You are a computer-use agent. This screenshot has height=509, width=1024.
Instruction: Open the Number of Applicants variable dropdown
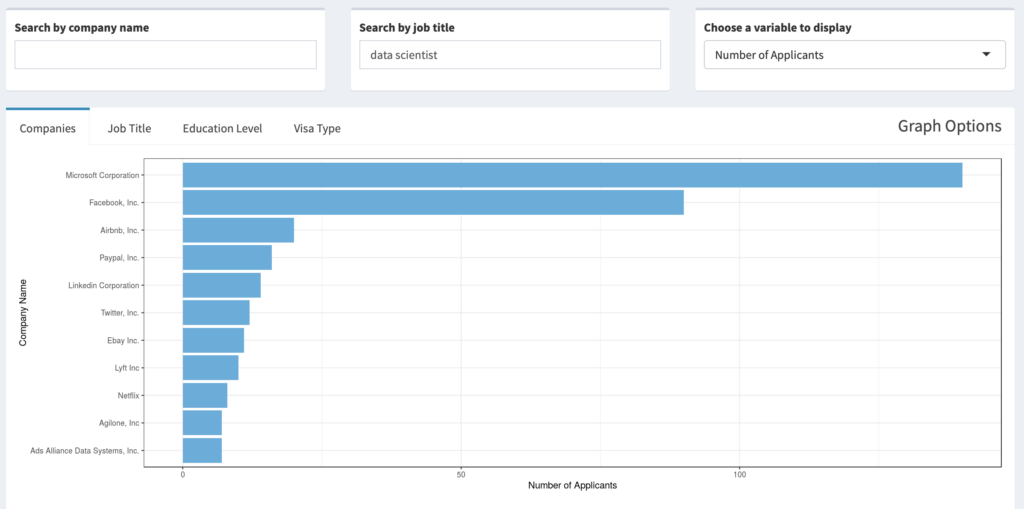(x=855, y=55)
